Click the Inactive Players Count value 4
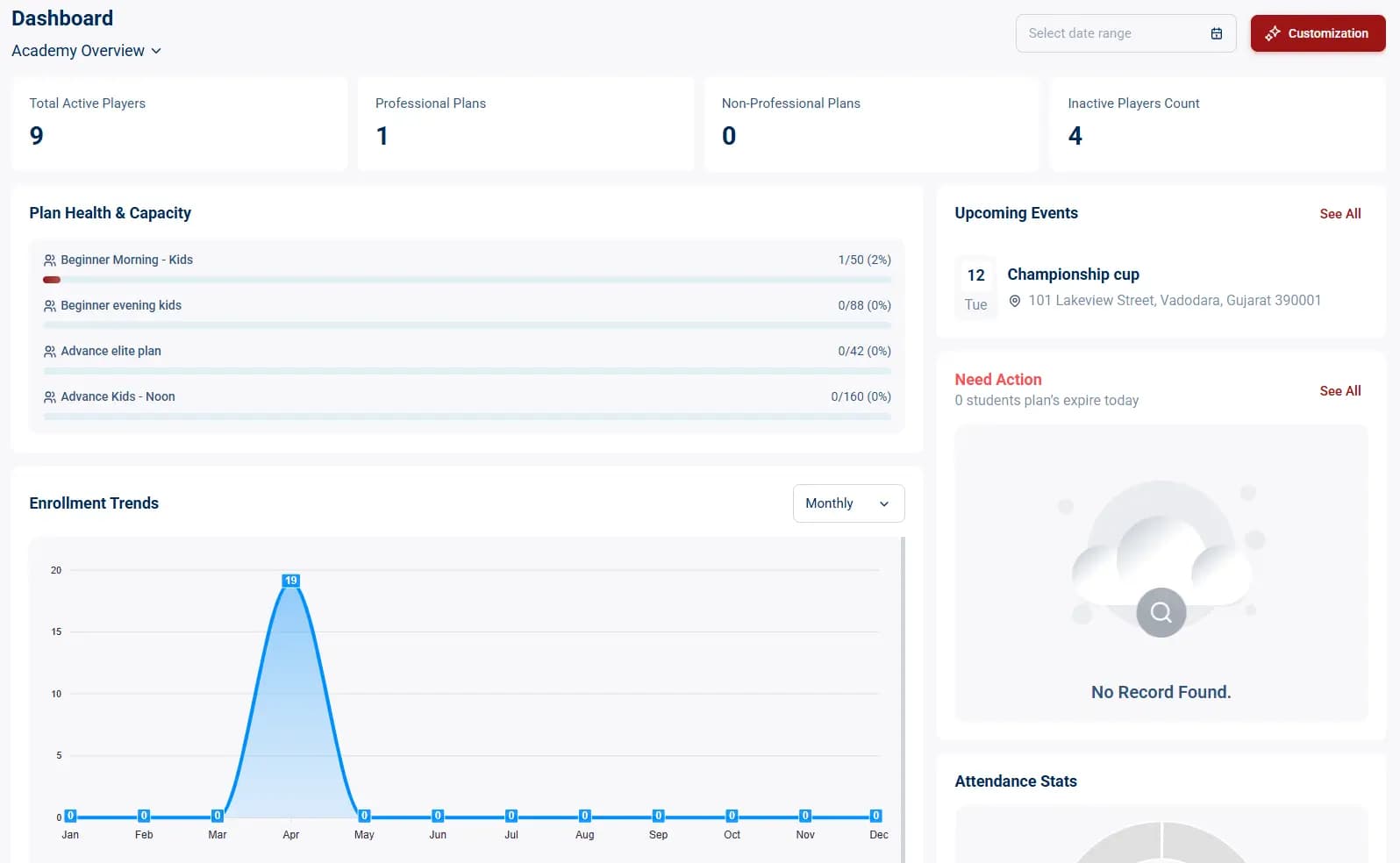Image resolution: width=1400 pixels, height=863 pixels. coord(1075,136)
